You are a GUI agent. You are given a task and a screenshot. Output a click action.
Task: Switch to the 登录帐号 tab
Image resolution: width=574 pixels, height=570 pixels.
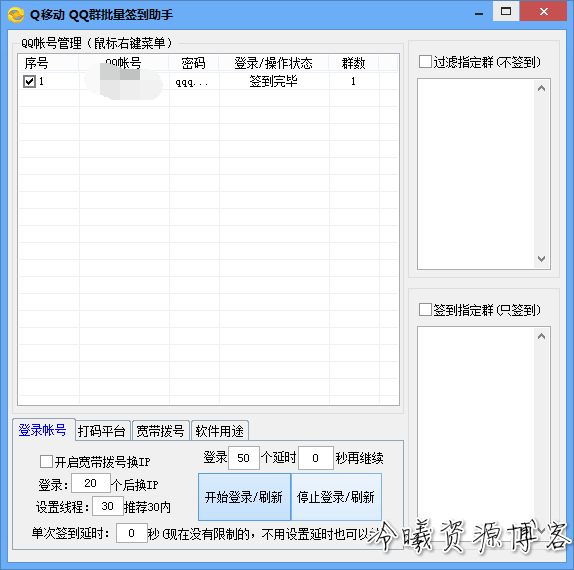43,430
